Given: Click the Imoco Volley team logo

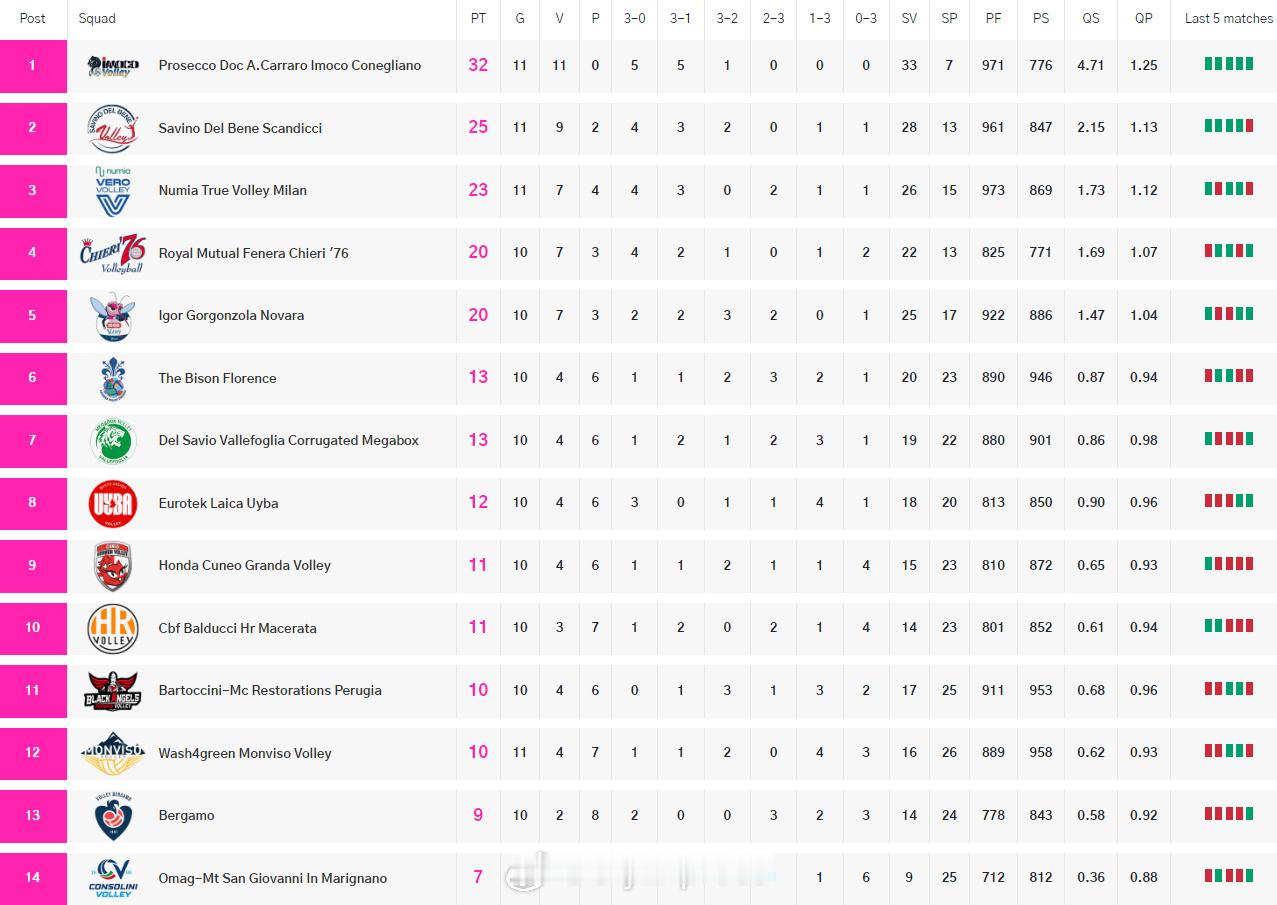Looking at the screenshot, I should click(113, 66).
